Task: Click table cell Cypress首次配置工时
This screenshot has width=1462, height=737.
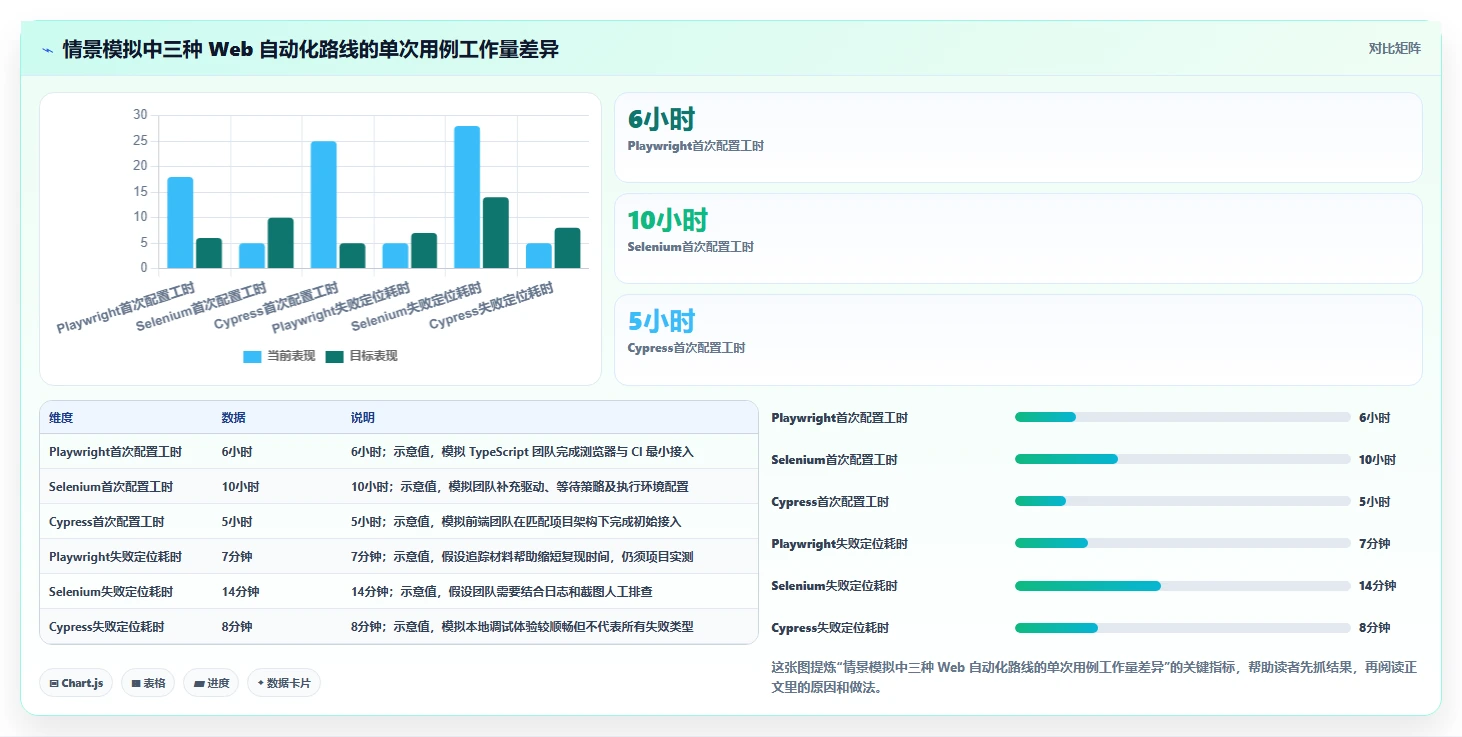Action: coord(107,522)
